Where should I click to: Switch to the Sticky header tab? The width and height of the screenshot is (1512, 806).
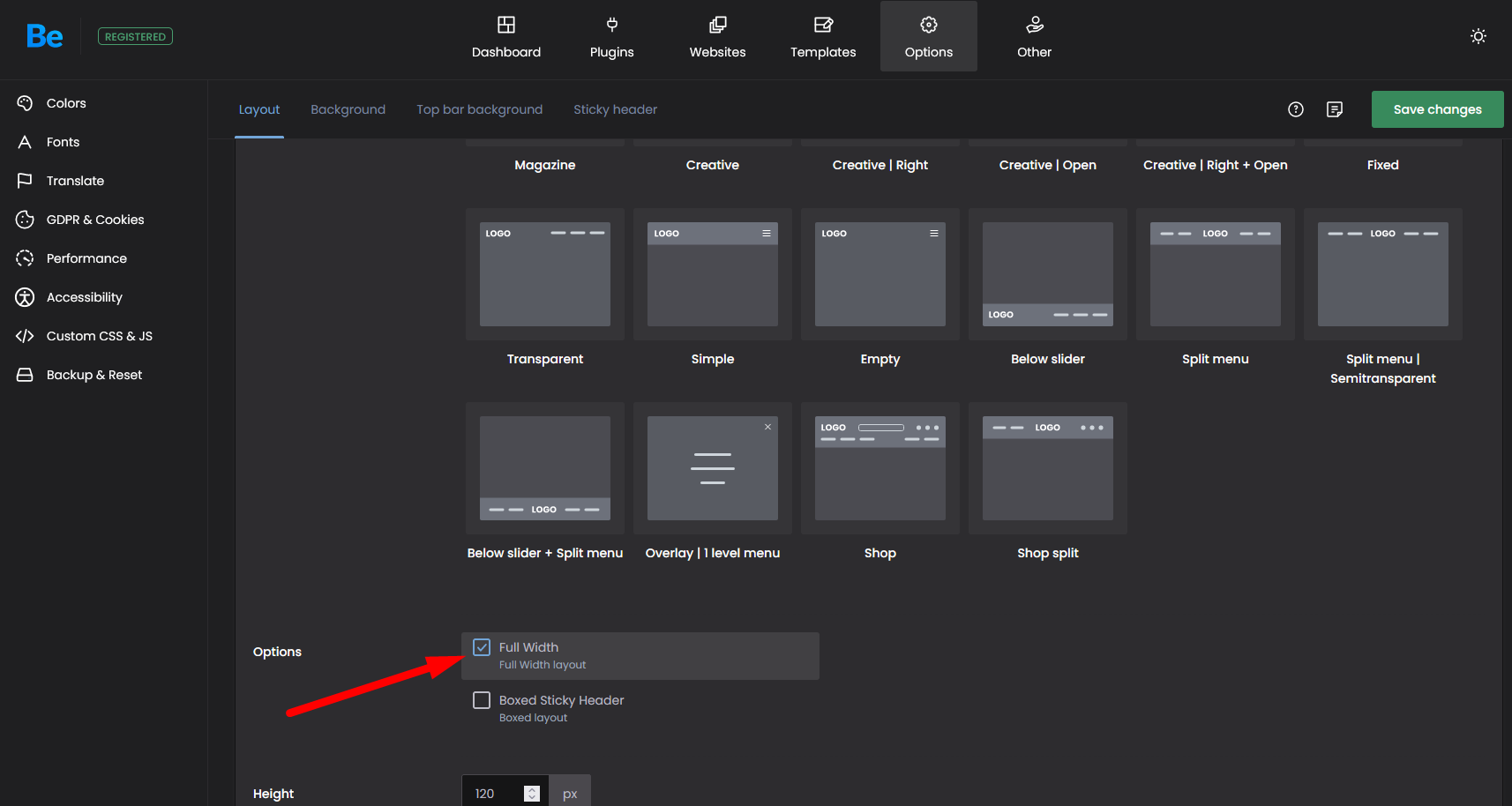pyautogui.click(x=616, y=109)
